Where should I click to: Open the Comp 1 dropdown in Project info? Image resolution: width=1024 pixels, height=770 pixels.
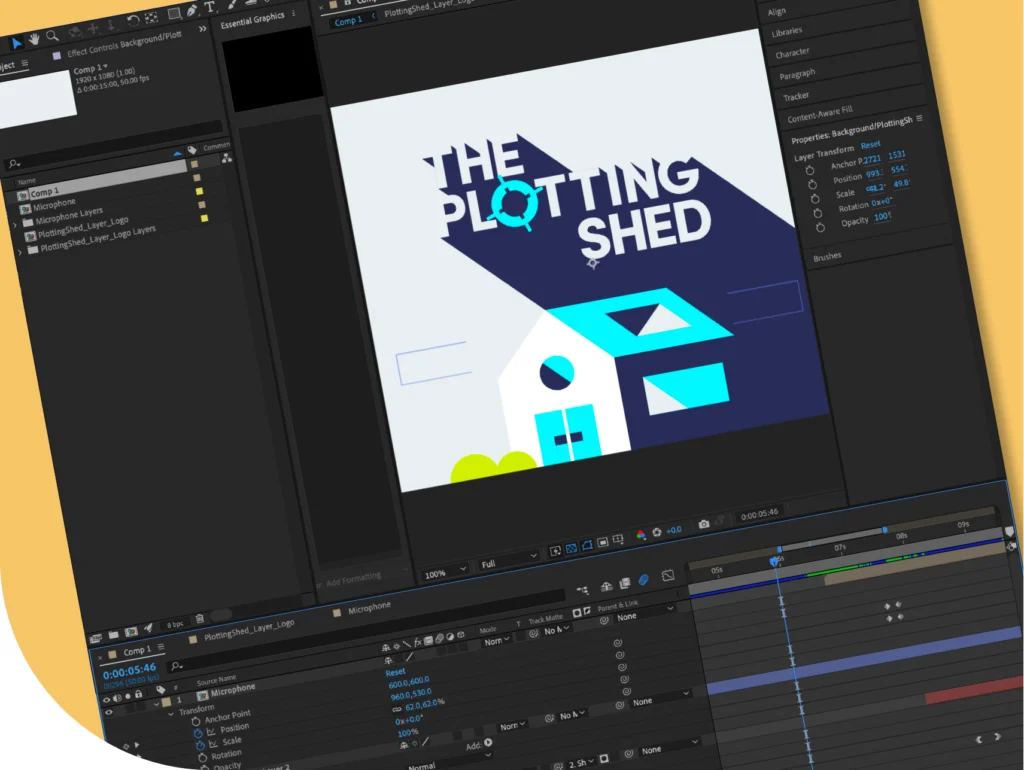pos(90,69)
